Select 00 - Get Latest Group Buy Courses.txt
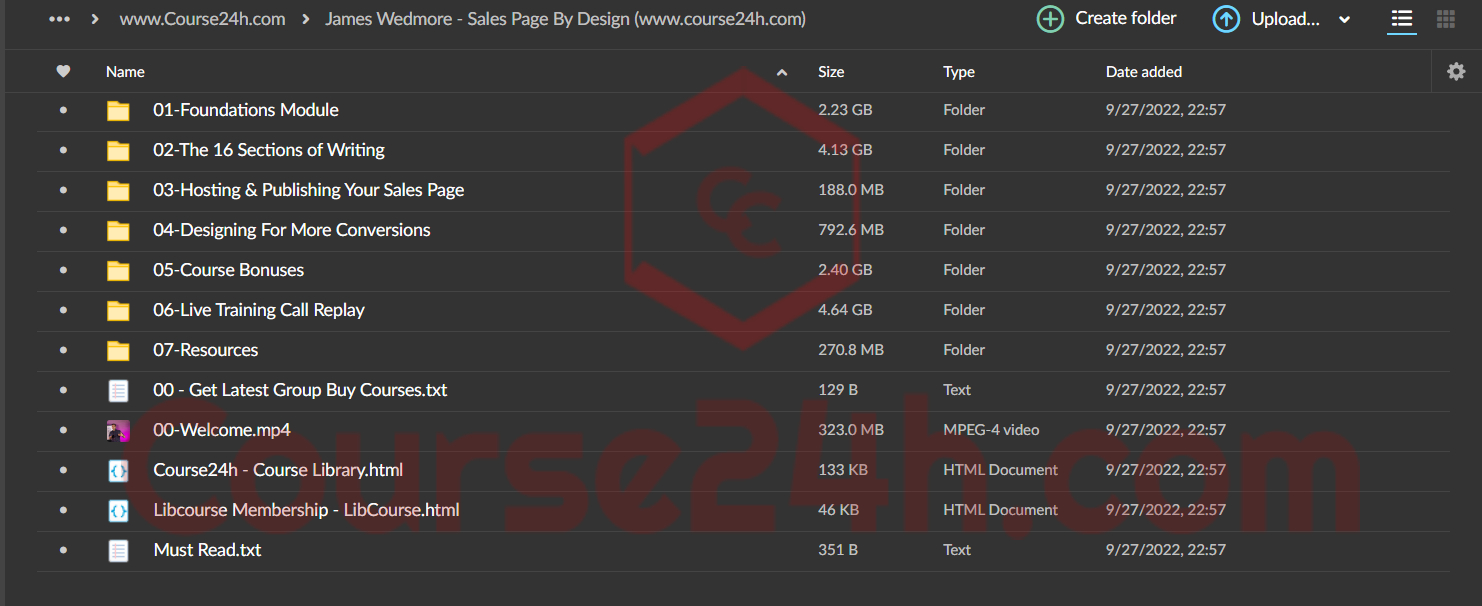 [300, 390]
